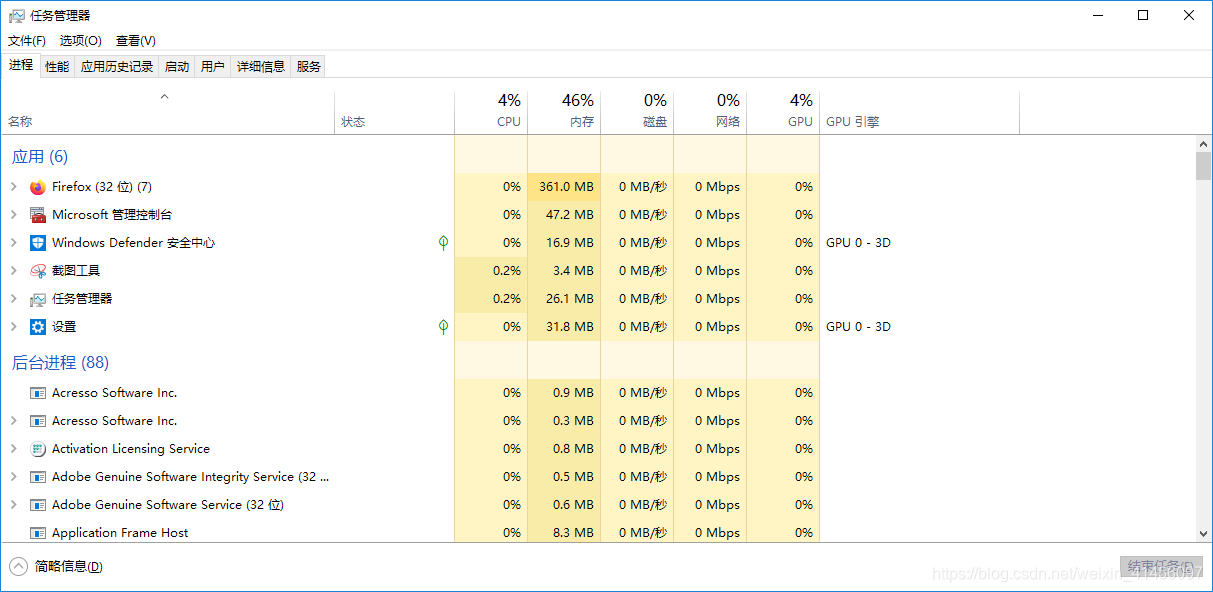
Task: Click the 任务管理器 row icon
Action: 38,299
